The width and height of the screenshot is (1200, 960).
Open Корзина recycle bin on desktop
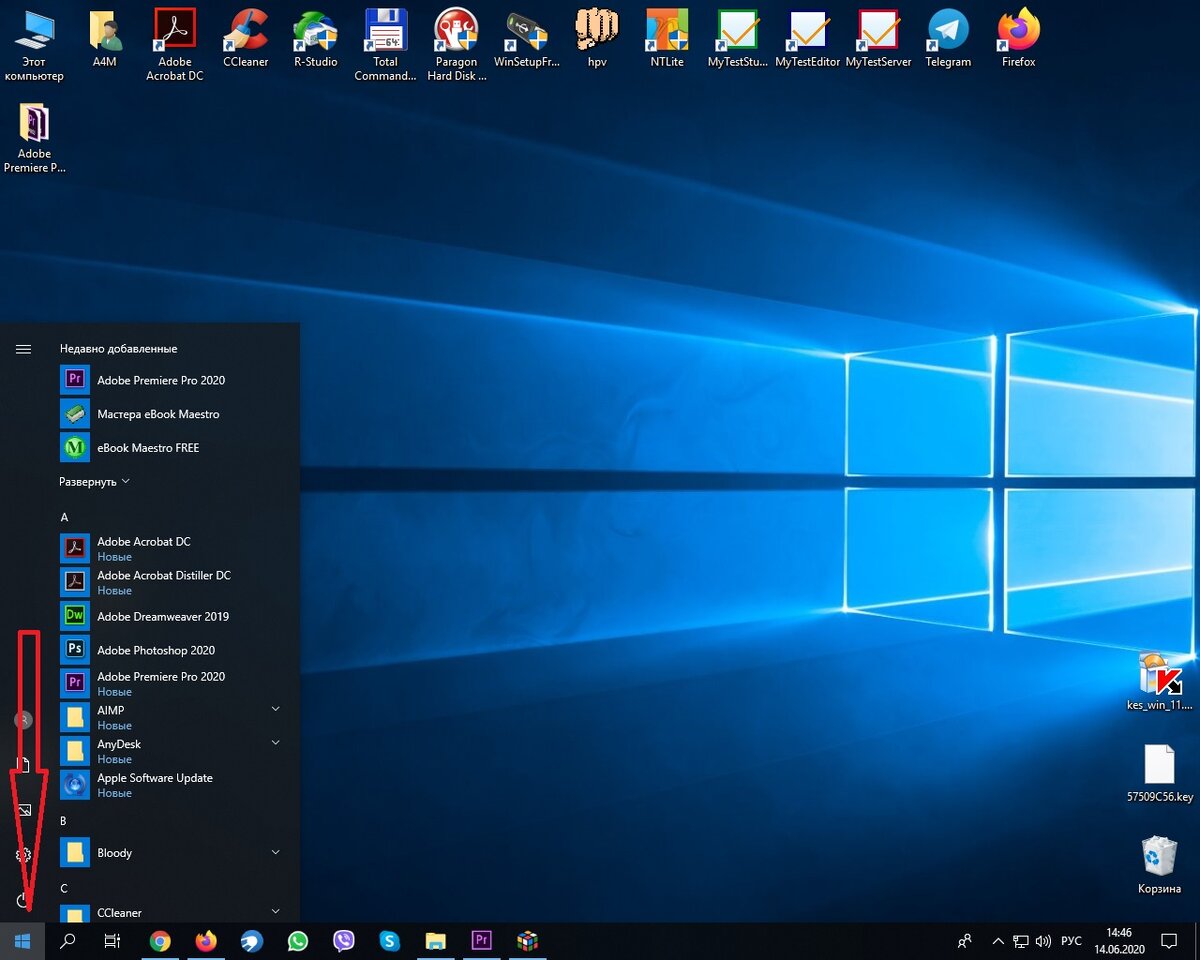(x=1159, y=866)
